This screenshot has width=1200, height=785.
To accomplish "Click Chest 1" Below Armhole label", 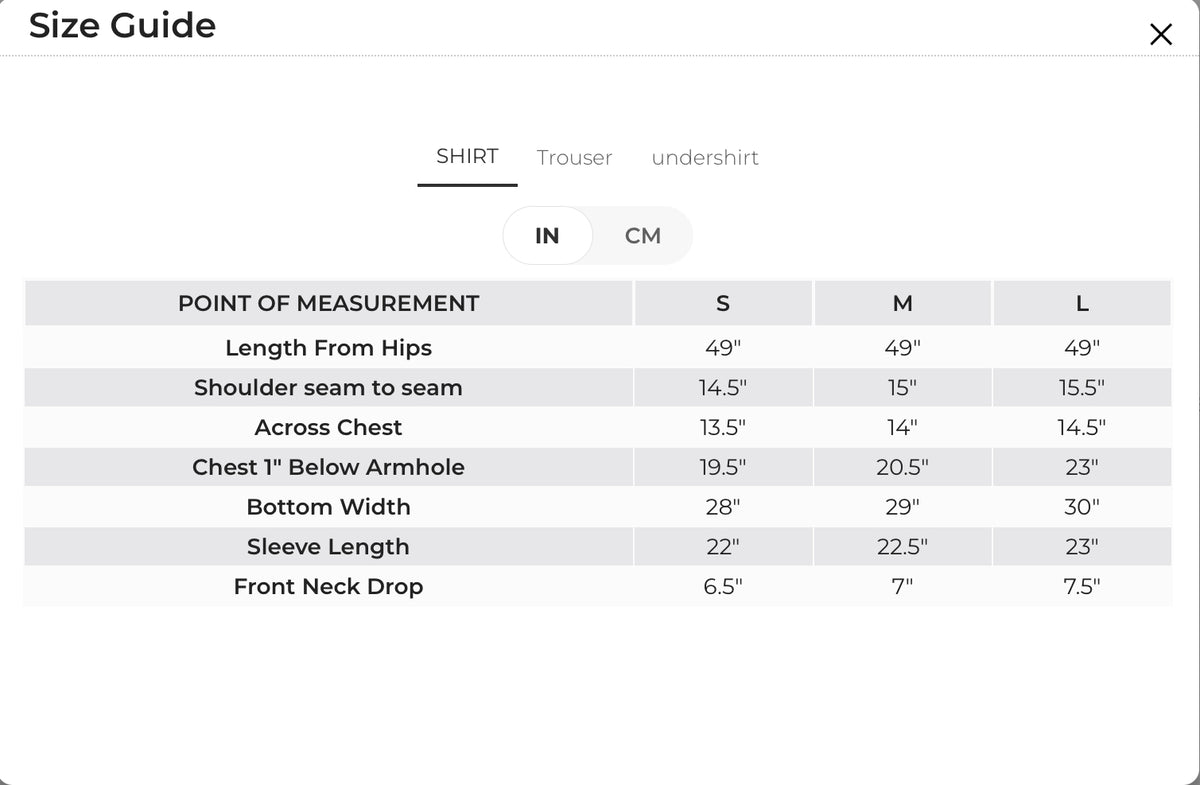I will click(328, 467).
